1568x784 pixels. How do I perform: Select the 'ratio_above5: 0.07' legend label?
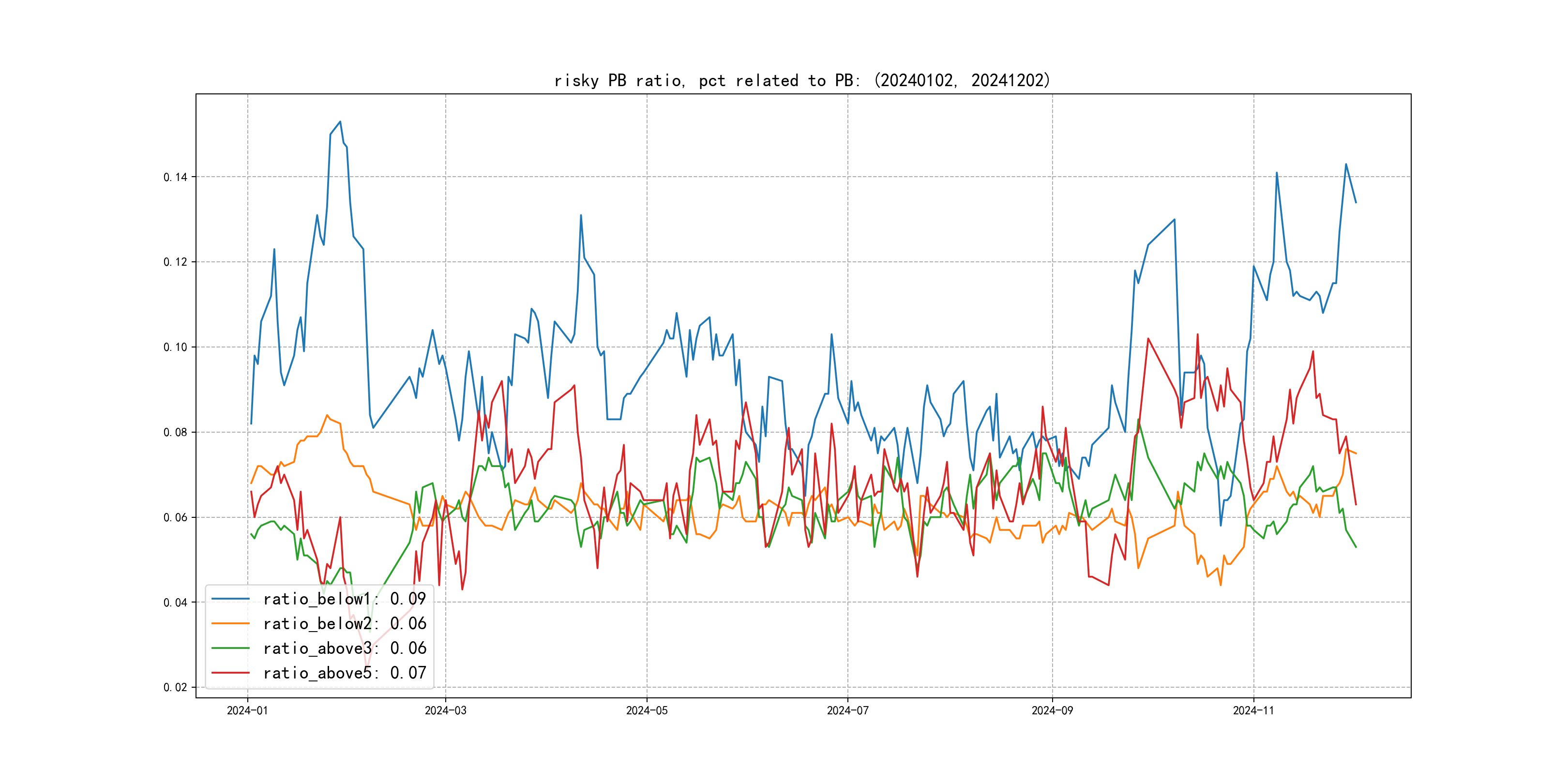coord(345,673)
